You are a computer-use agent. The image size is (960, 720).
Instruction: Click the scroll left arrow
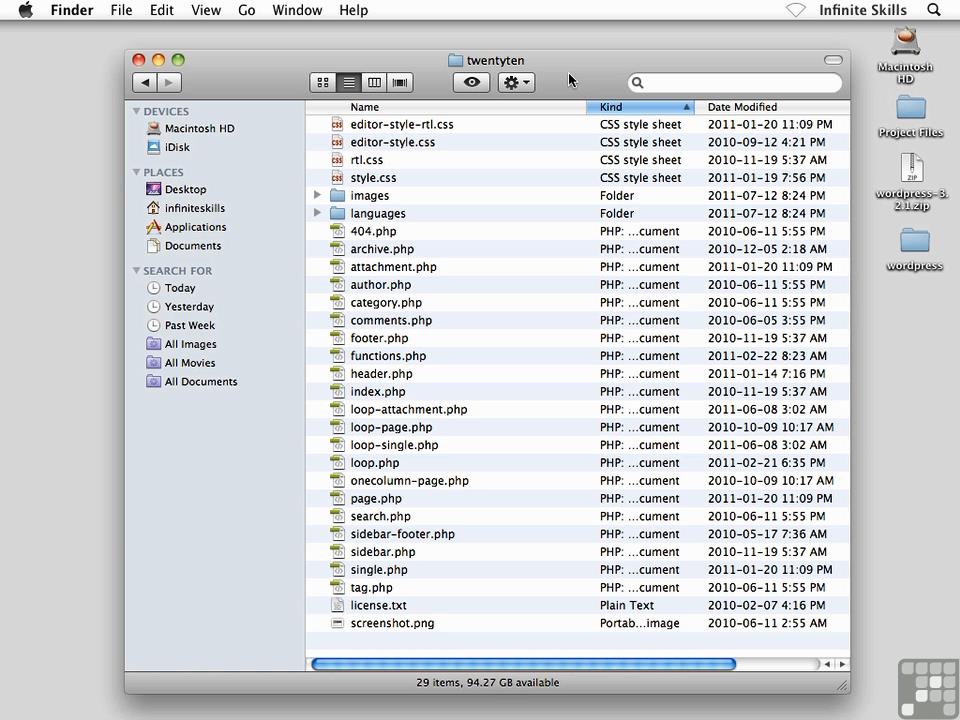tap(827, 664)
